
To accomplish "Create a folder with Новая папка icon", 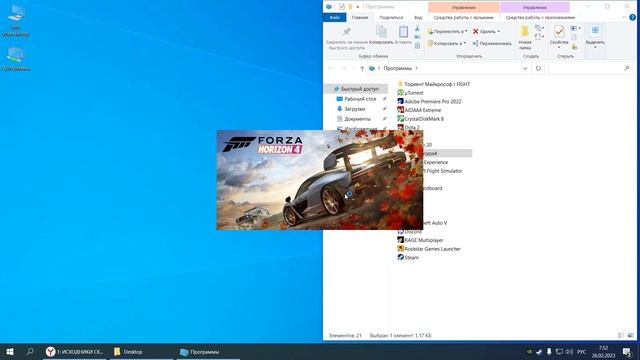I will 524,32.
